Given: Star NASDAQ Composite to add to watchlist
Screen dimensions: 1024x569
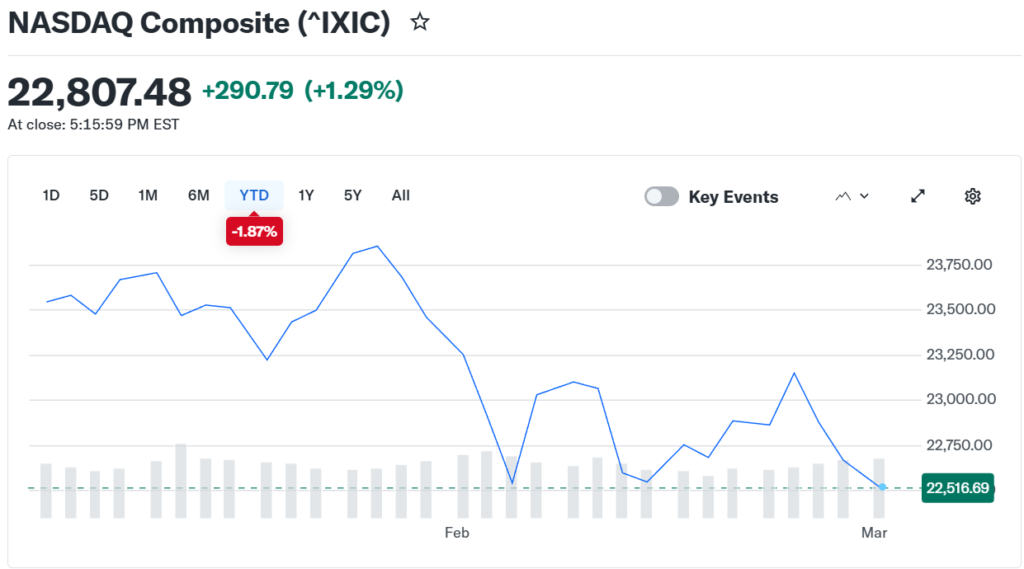Looking at the screenshot, I should click(420, 22).
